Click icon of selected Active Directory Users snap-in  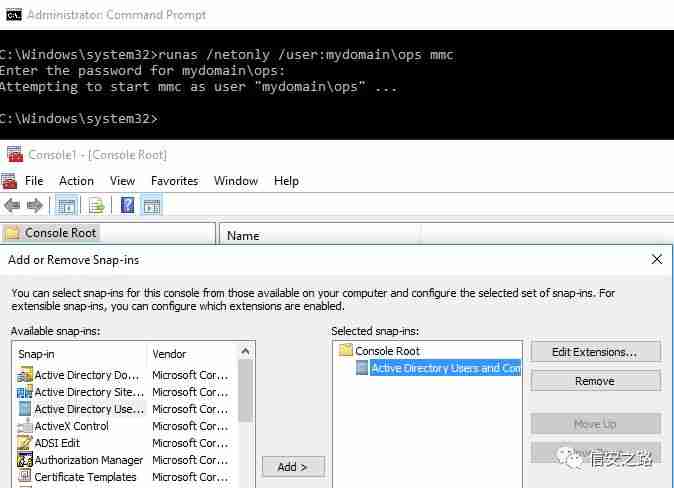point(362,368)
